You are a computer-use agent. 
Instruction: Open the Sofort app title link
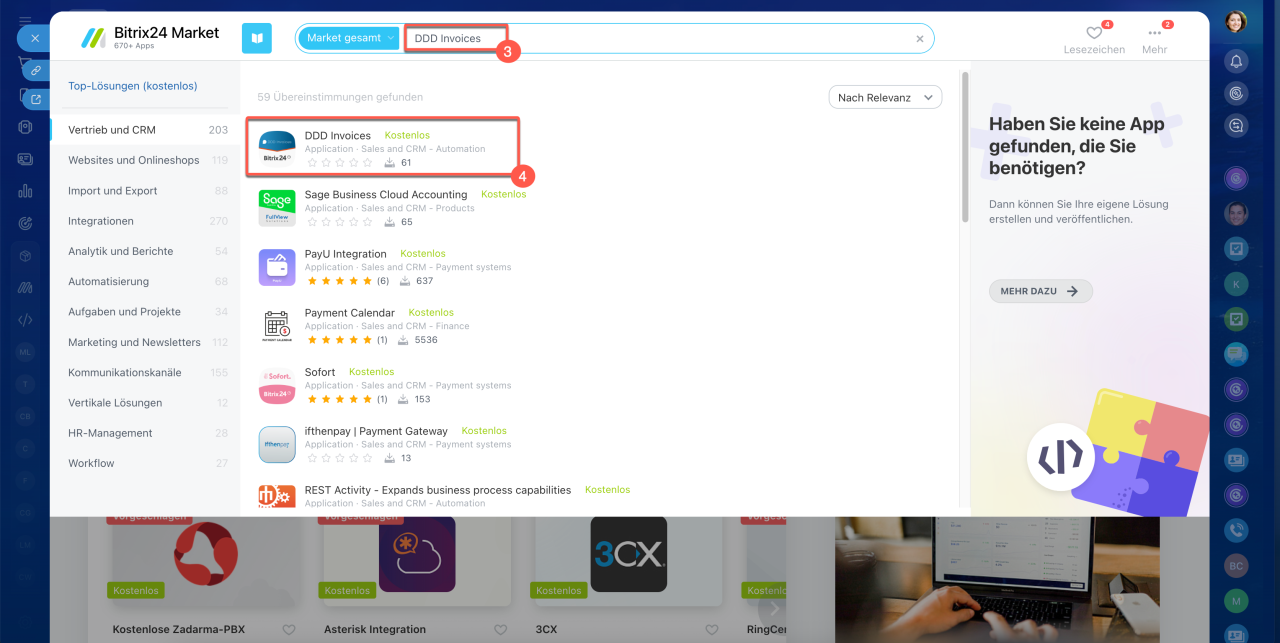pos(320,372)
